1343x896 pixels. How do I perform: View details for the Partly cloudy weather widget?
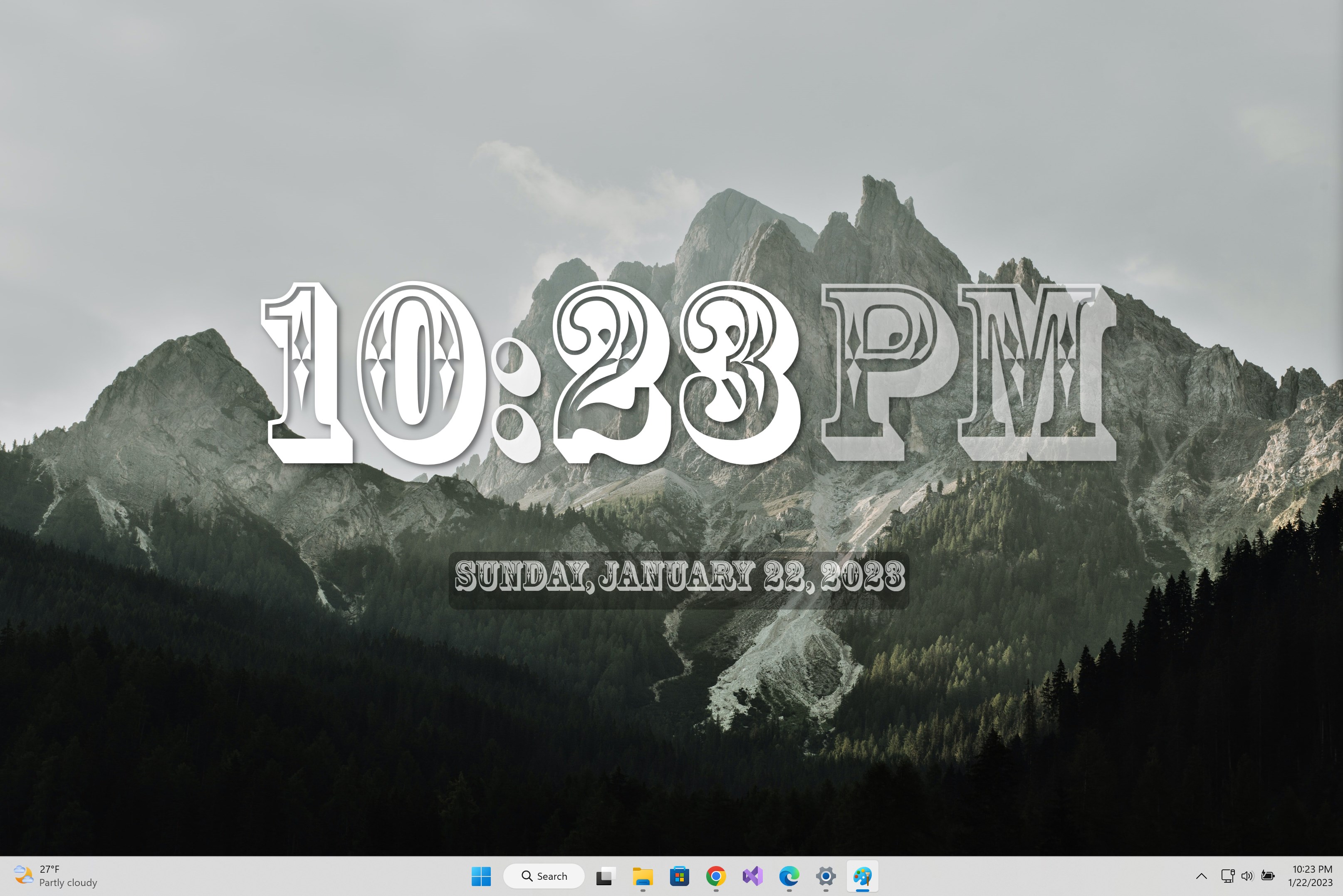coord(67,882)
